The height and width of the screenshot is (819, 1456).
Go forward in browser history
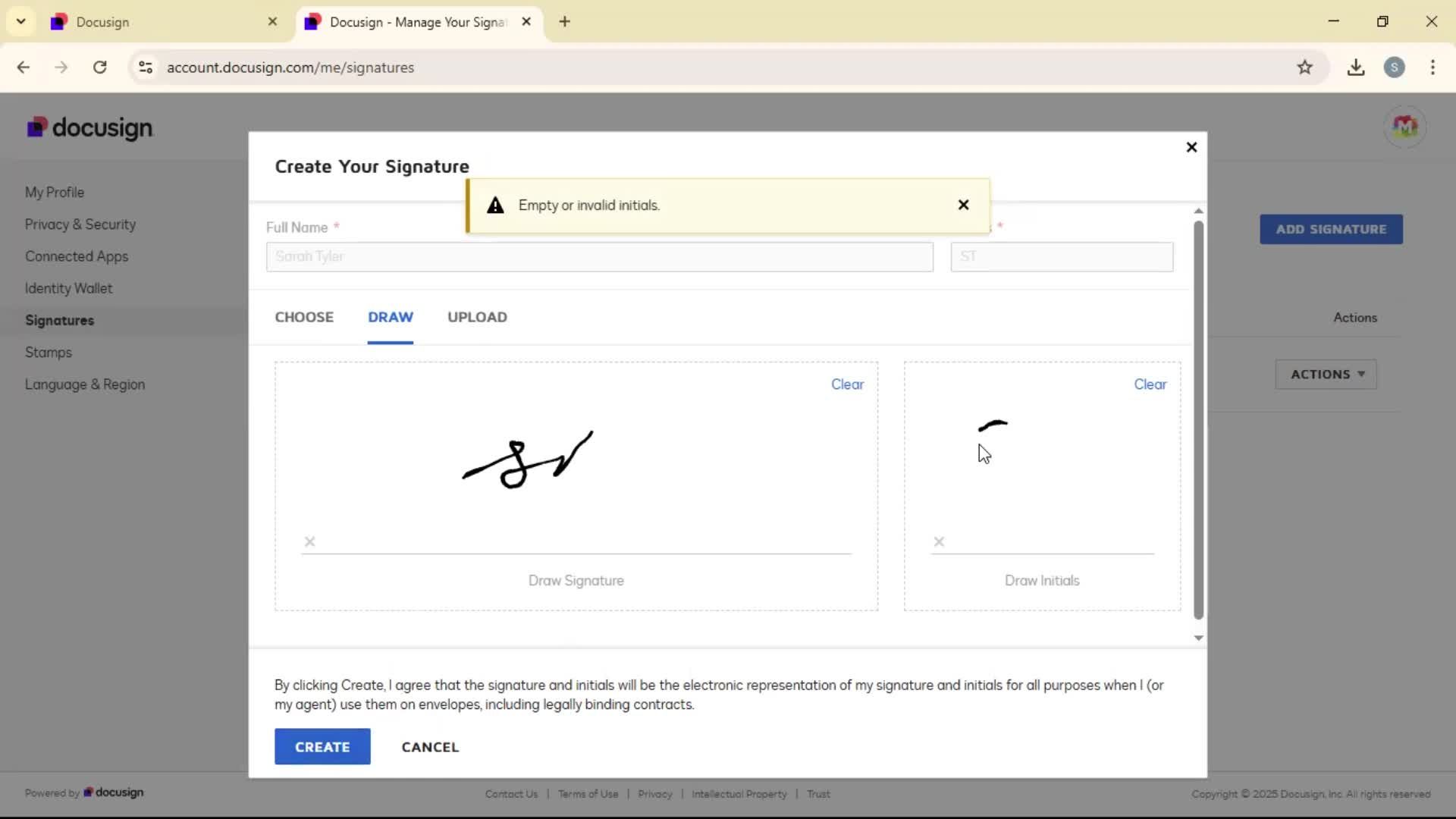tap(61, 67)
